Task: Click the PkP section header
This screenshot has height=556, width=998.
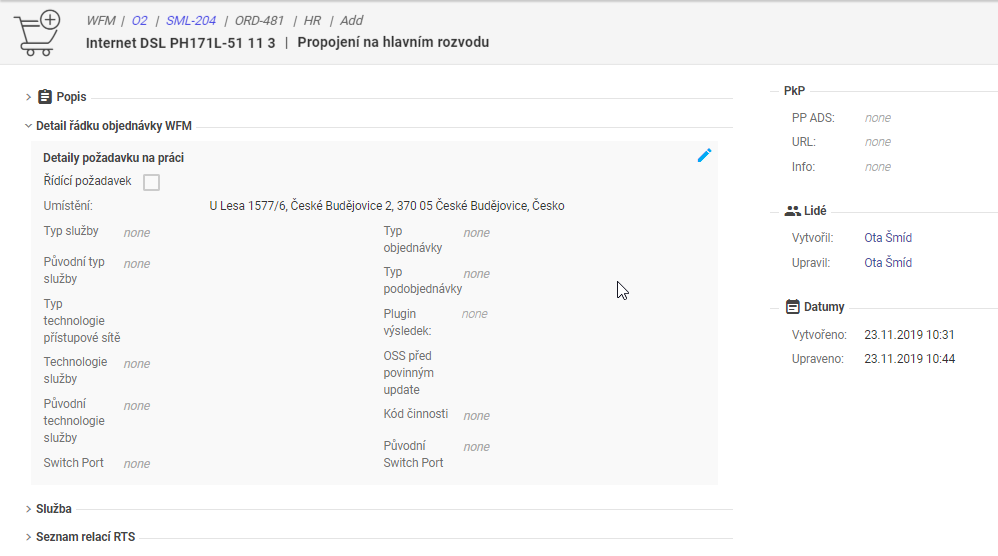Action: pos(794,91)
